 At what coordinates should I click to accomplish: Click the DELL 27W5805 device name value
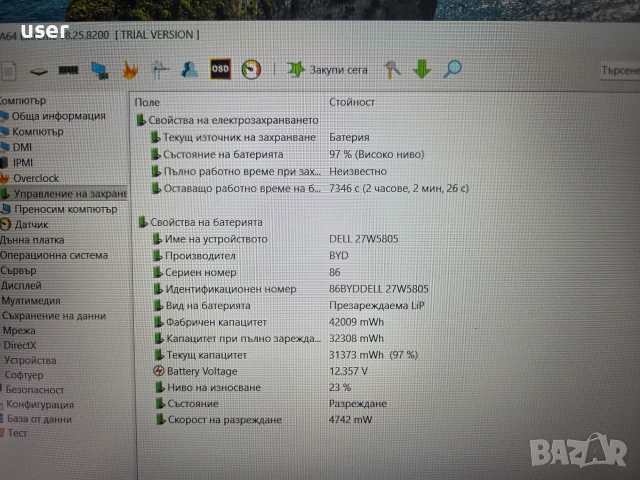click(x=364, y=239)
